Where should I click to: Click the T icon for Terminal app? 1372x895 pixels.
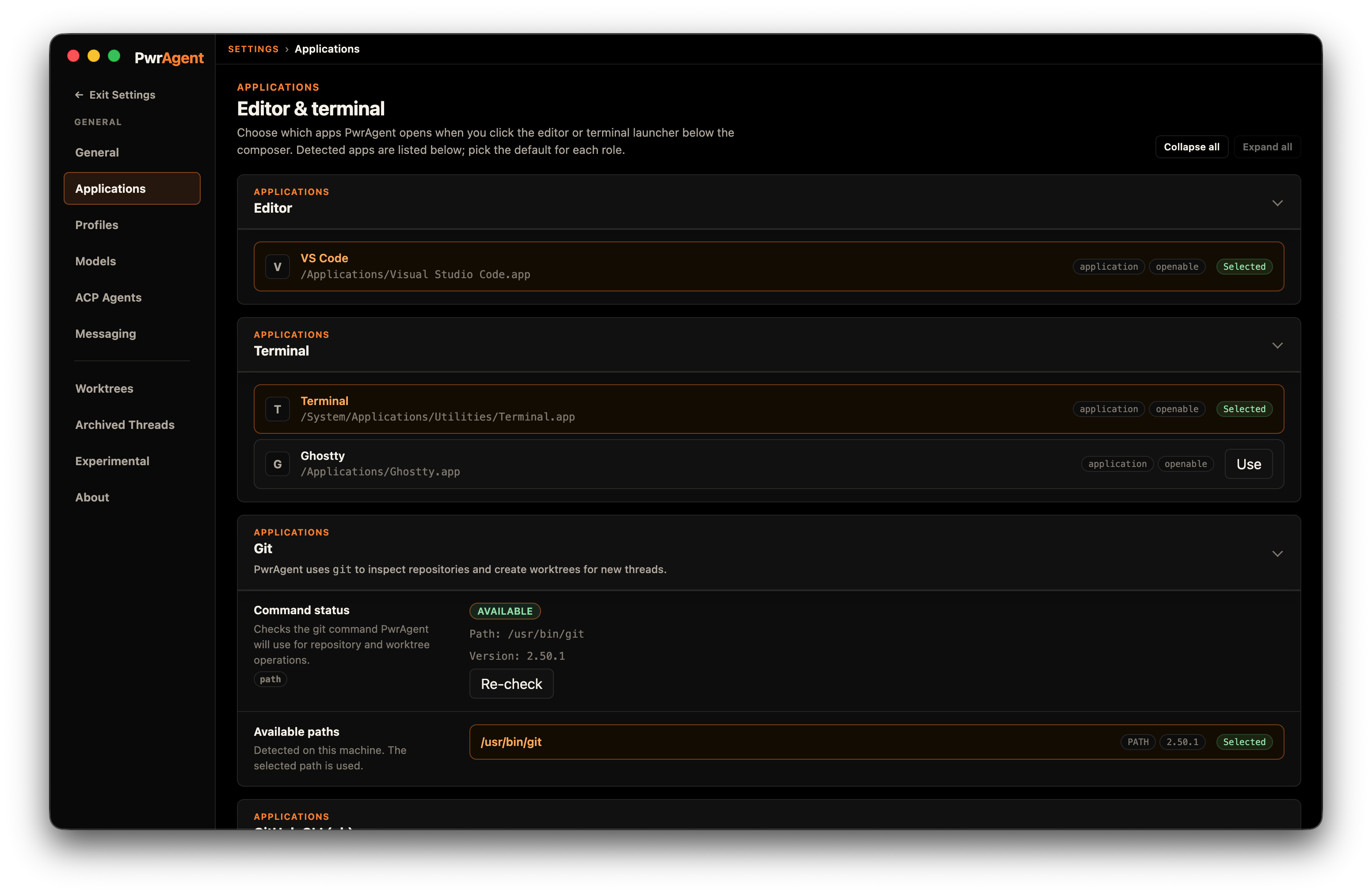277,409
